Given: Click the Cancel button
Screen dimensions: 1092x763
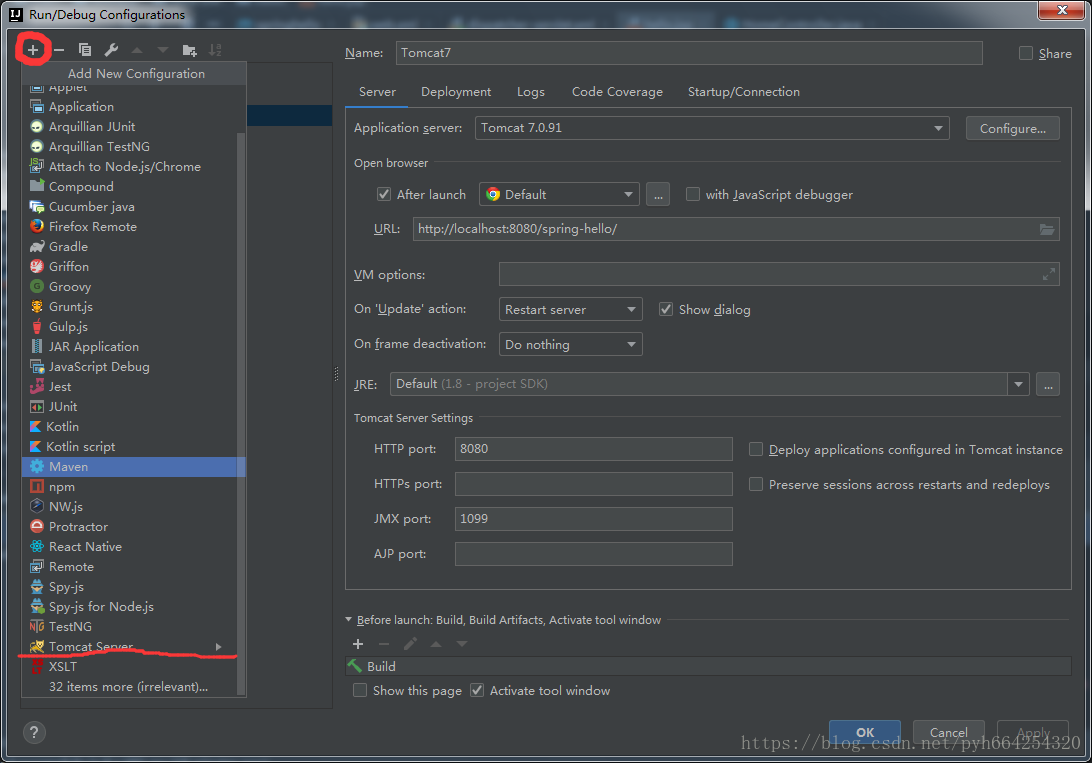Looking at the screenshot, I should click(949, 732).
